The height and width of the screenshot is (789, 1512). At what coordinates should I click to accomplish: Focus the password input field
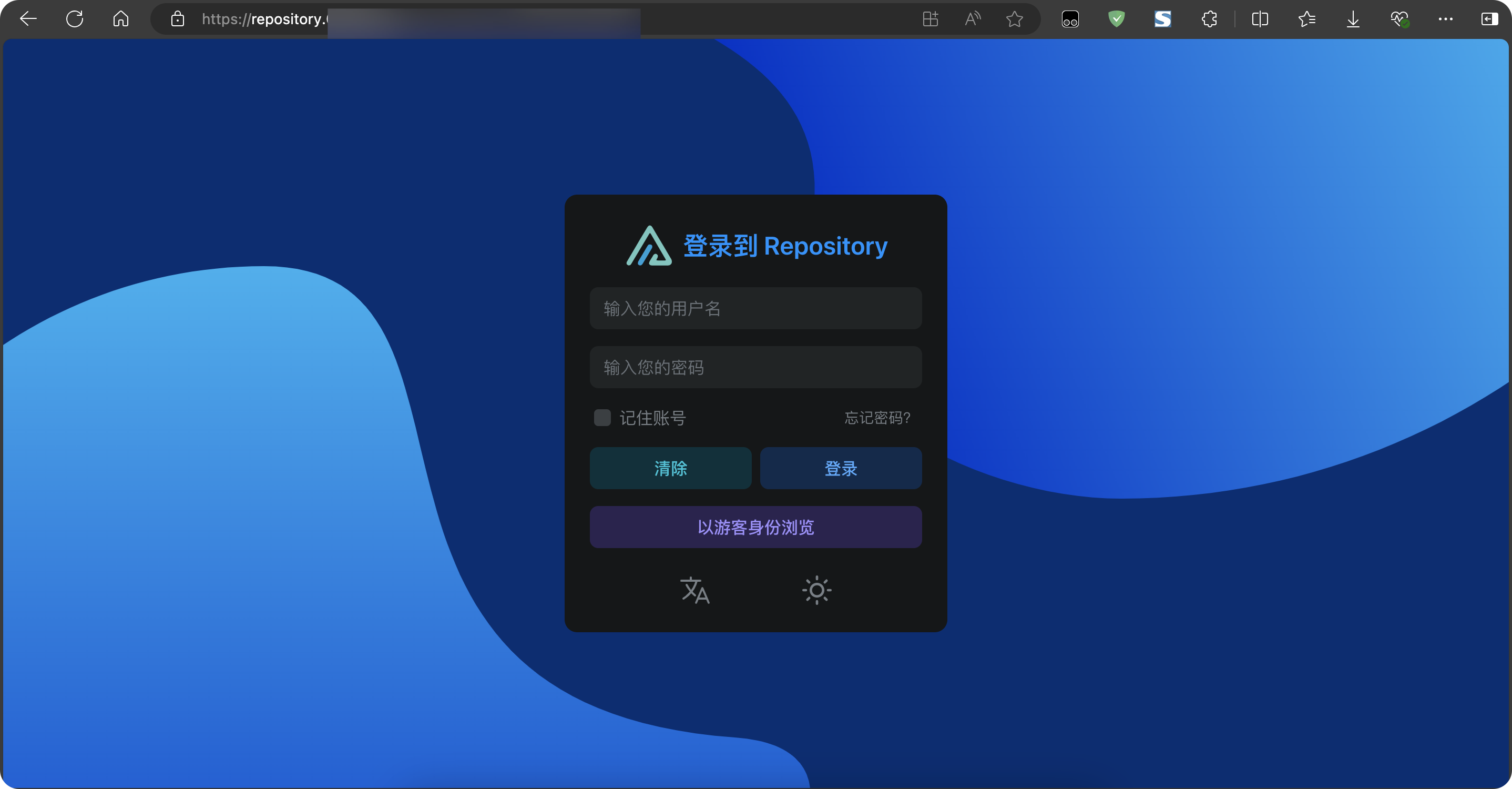click(x=755, y=367)
